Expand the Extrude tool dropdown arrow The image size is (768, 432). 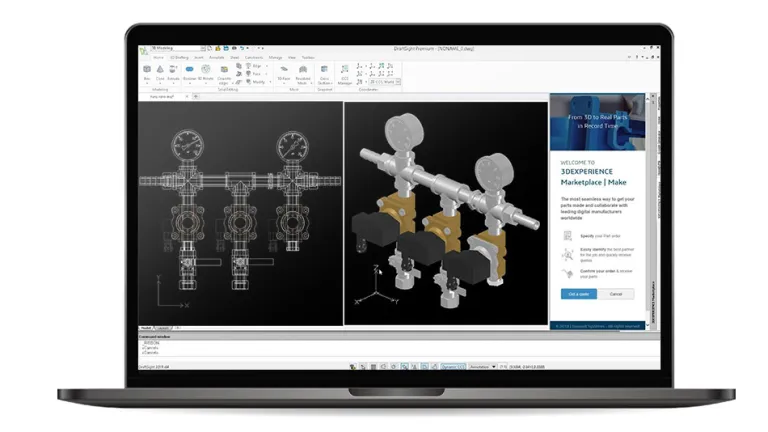173,83
